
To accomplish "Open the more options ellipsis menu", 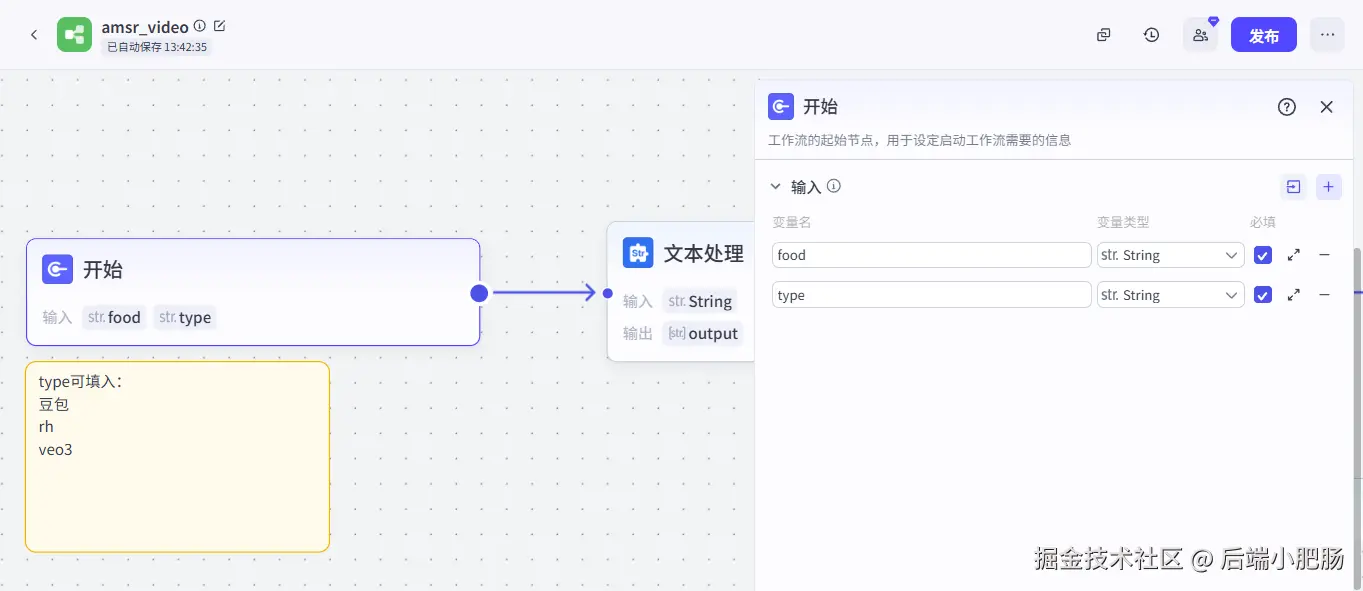I will point(1327,35).
